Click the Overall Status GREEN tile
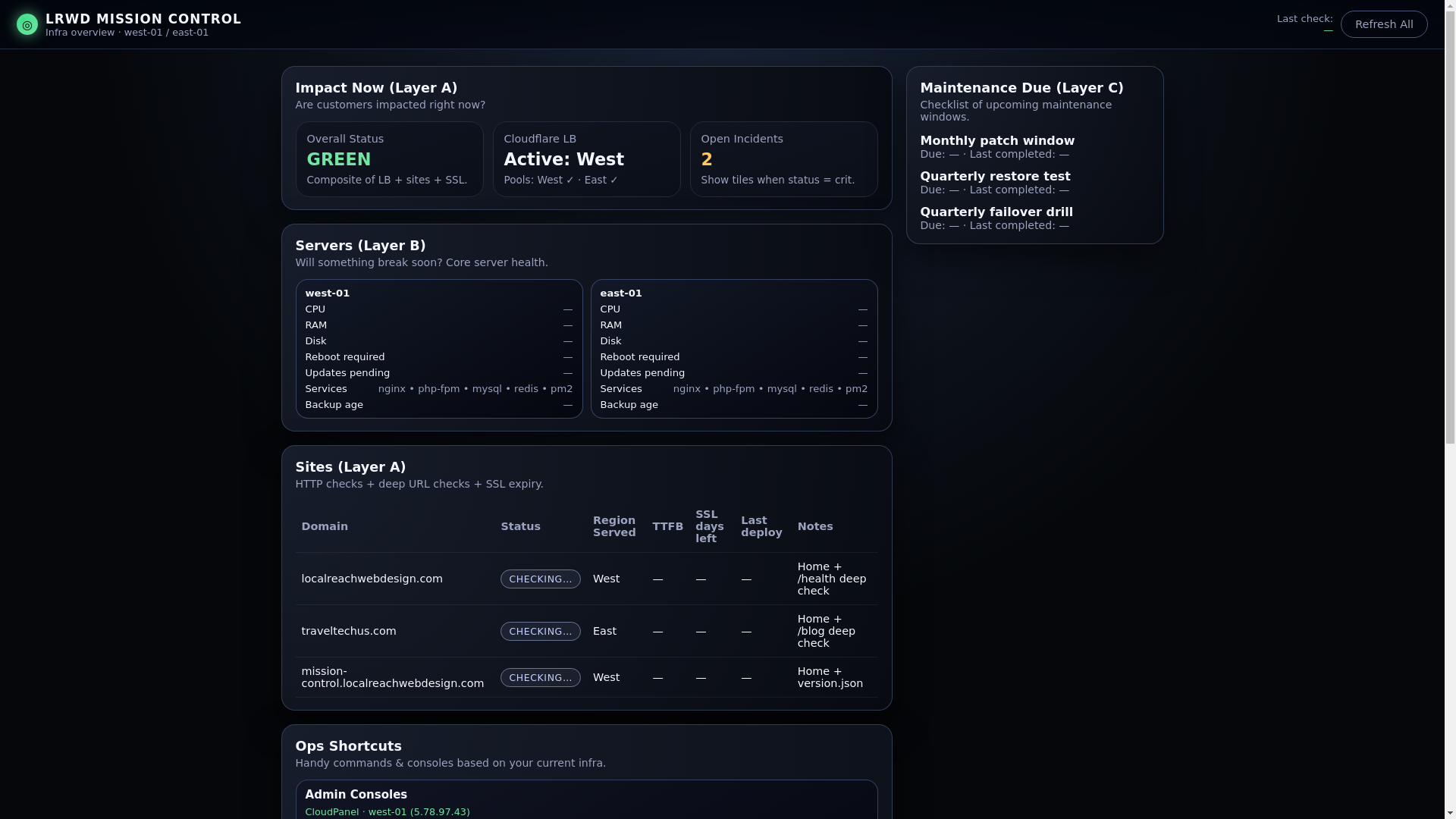The height and width of the screenshot is (819, 1456). pyautogui.click(x=389, y=159)
